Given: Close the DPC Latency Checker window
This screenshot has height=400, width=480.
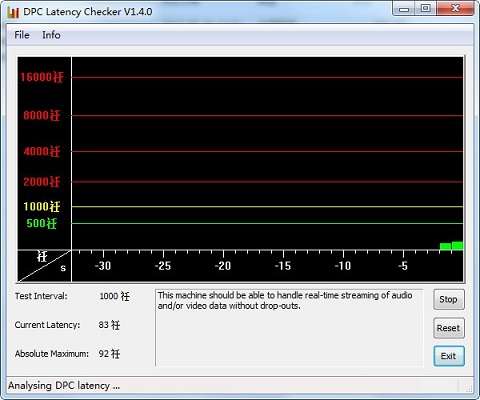Looking at the screenshot, I should click(455, 9).
